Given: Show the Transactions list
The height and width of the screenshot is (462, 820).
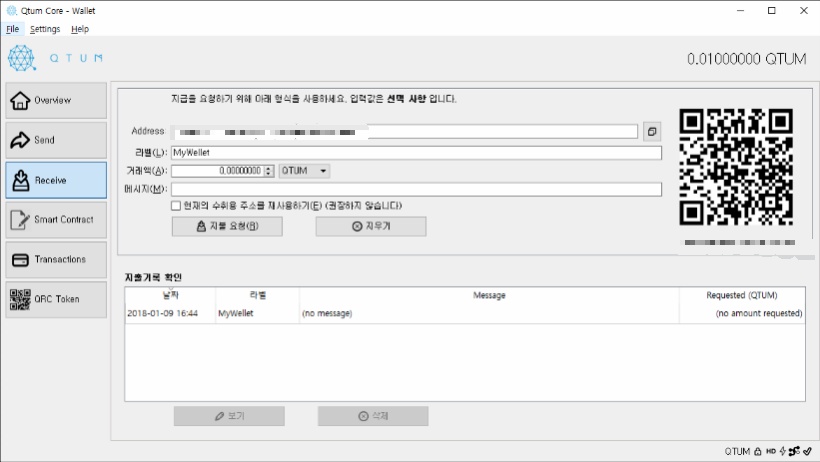Looking at the screenshot, I should pyautogui.click(x=56, y=260).
